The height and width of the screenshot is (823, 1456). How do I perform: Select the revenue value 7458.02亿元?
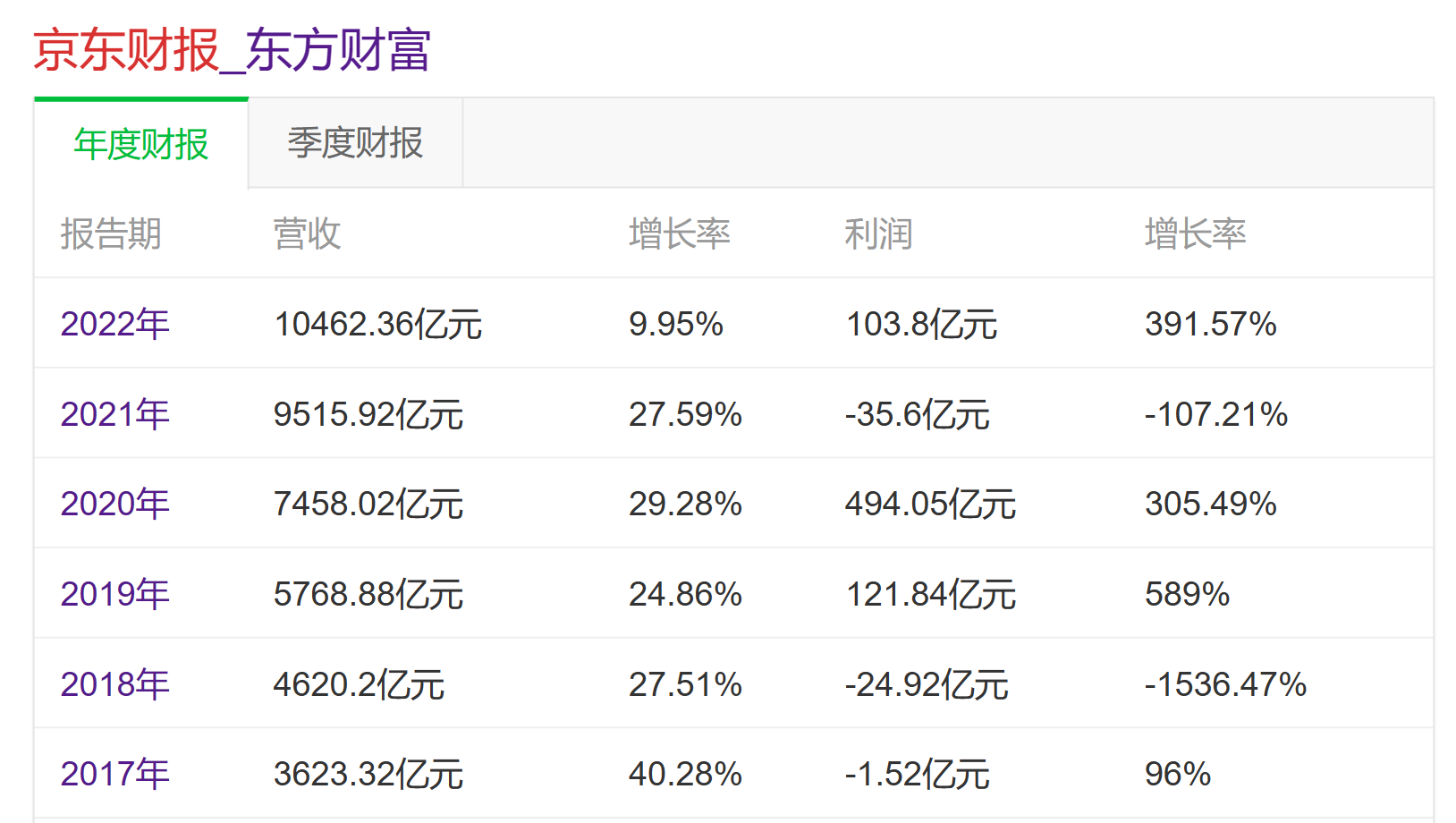click(368, 504)
